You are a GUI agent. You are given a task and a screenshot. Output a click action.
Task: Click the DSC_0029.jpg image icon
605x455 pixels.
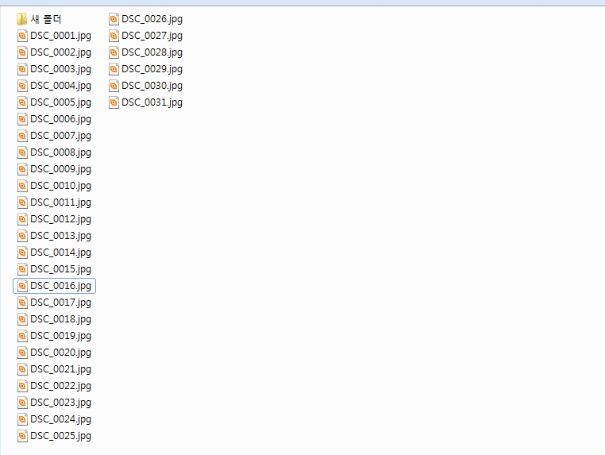(113, 69)
